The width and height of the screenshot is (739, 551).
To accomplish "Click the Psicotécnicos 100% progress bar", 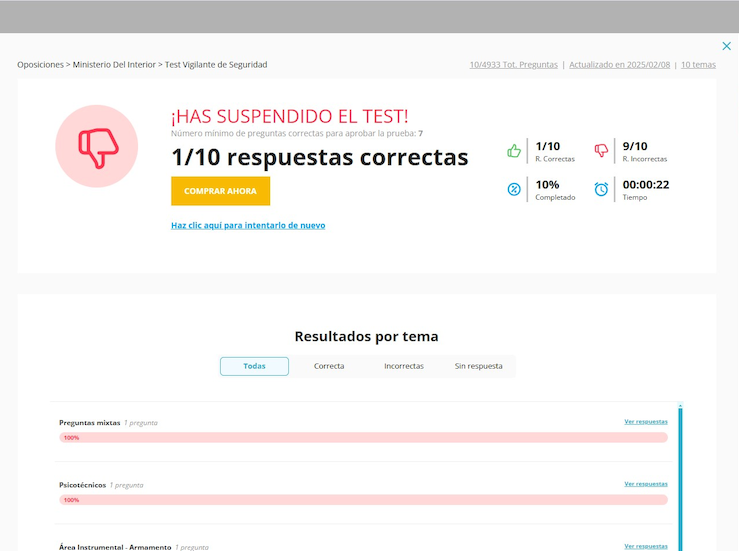I will (363, 500).
